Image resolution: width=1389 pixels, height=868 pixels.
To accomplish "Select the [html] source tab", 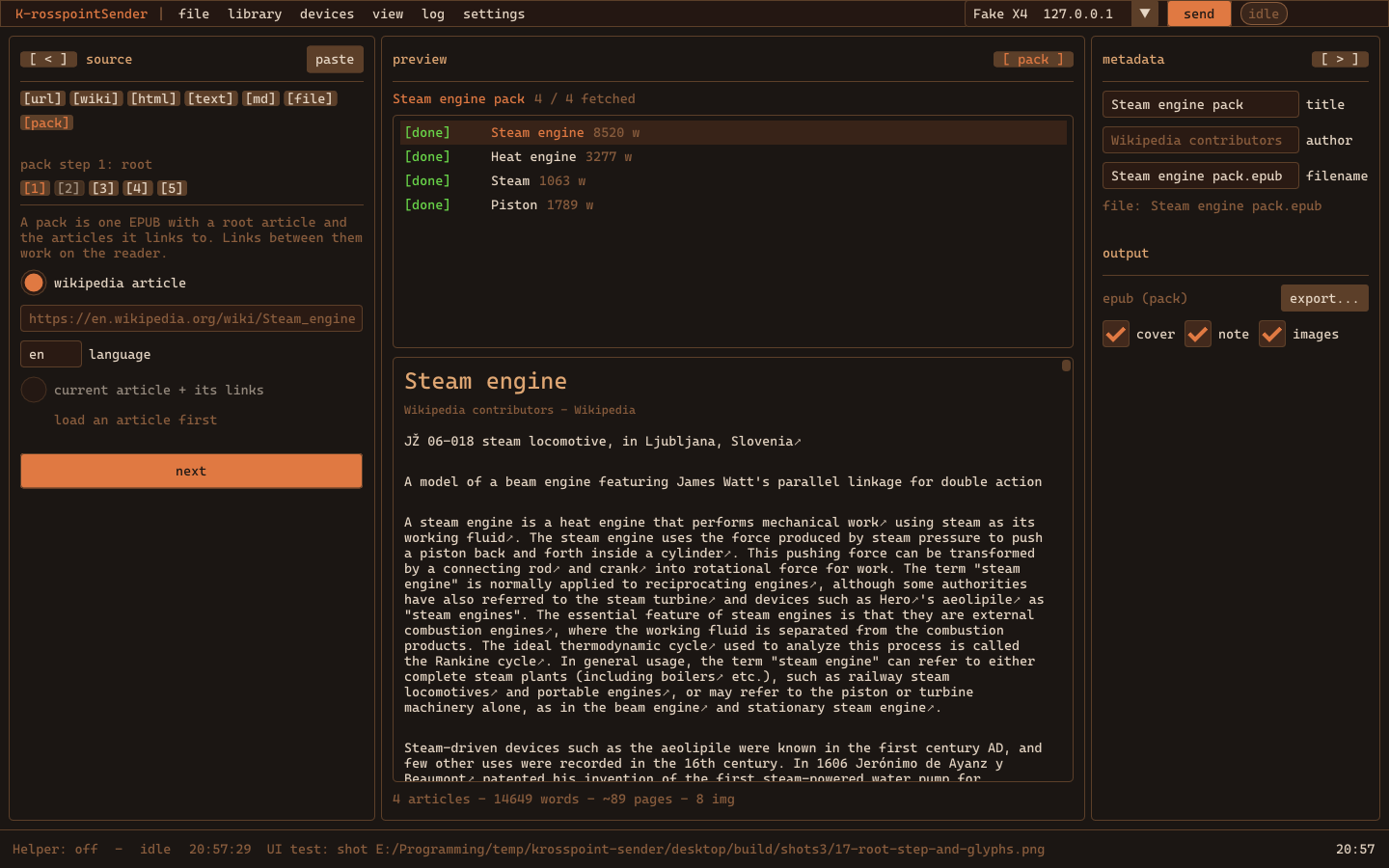I will [x=153, y=98].
